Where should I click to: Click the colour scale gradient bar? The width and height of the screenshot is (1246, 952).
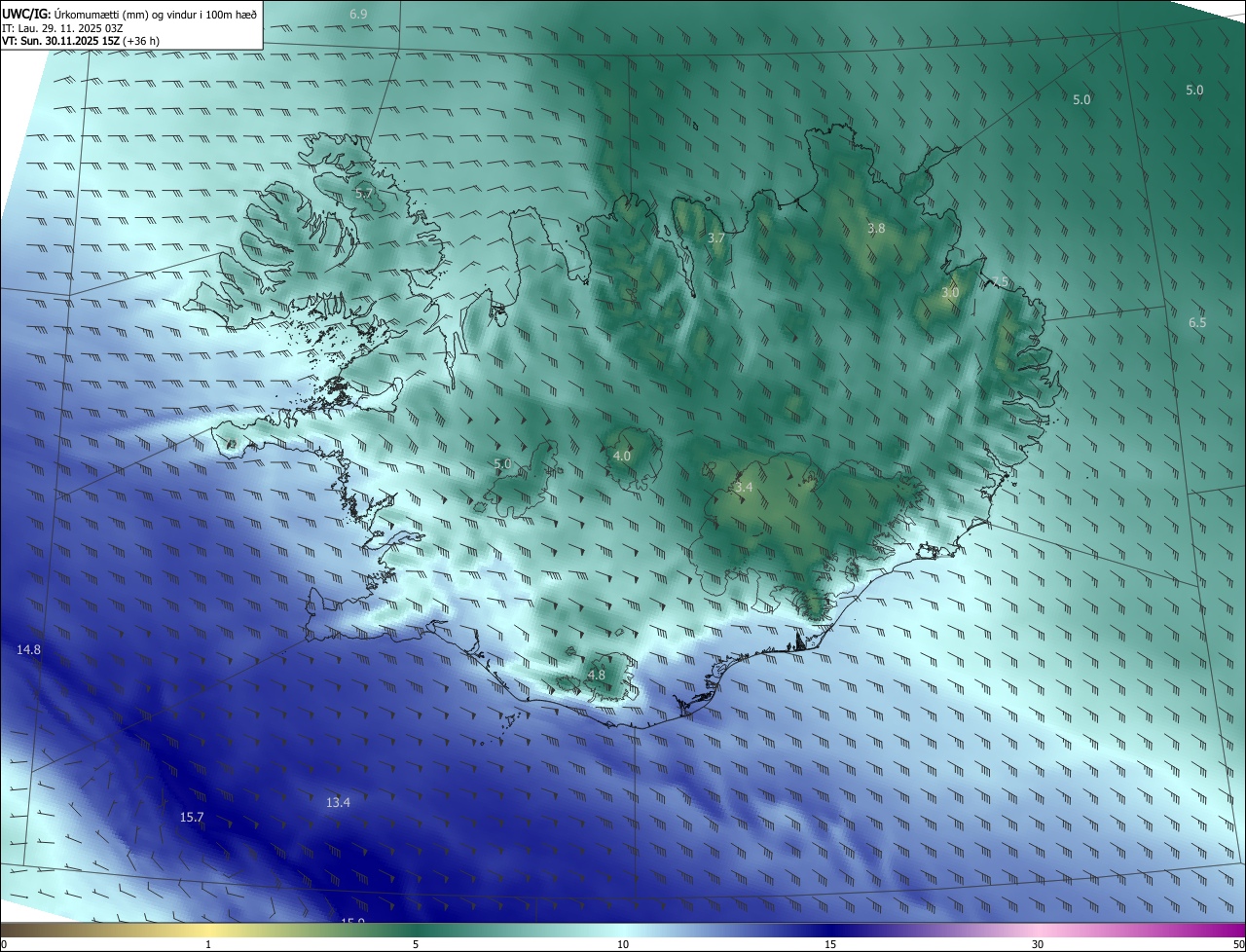click(x=623, y=930)
